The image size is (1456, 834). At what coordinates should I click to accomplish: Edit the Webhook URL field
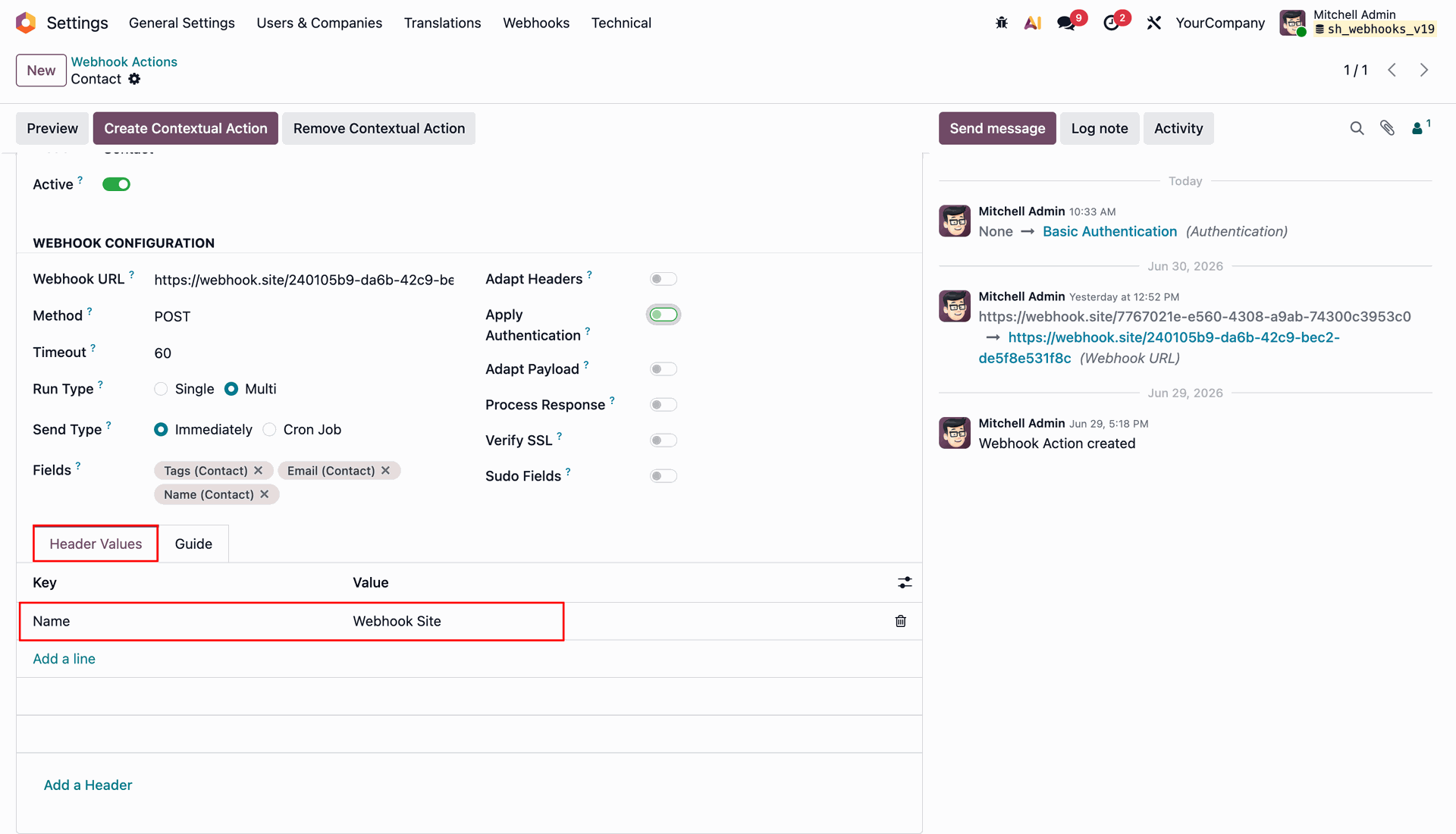click(x=303, y=280)
